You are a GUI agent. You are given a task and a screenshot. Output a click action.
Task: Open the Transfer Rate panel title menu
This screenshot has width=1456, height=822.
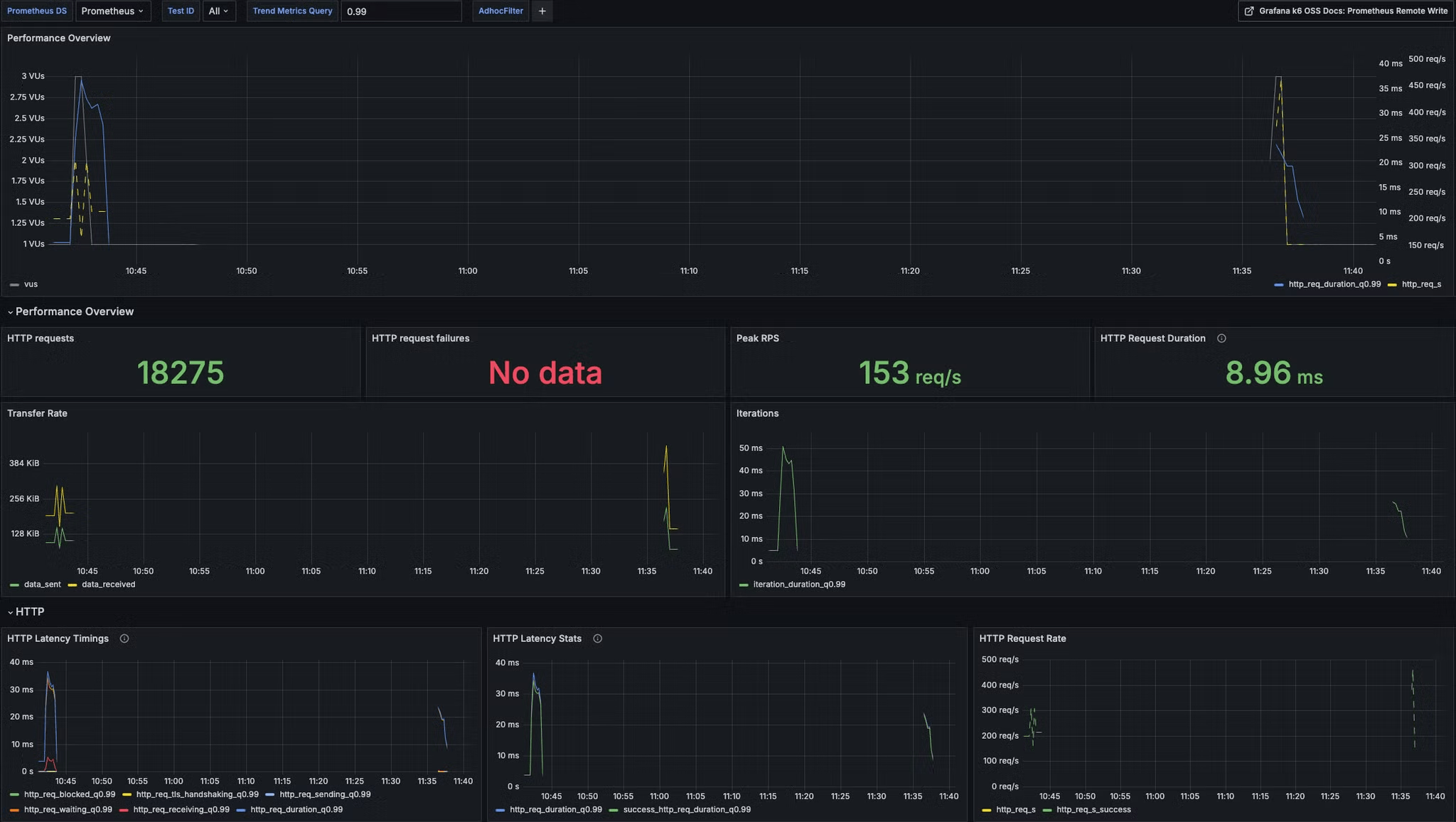coord(37,413)
